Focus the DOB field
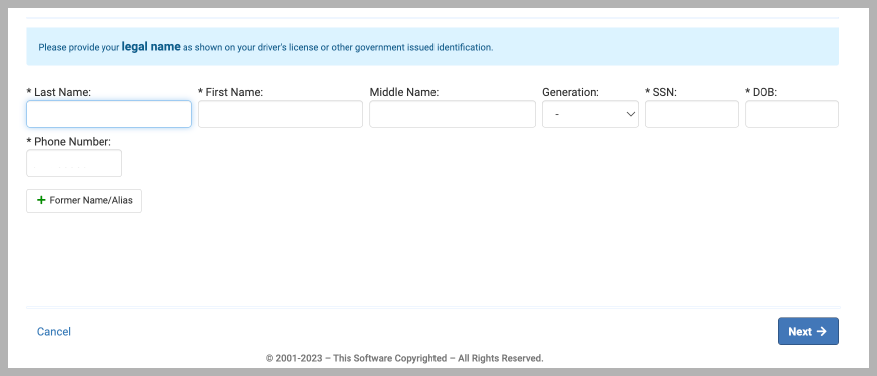 point(792,114)
